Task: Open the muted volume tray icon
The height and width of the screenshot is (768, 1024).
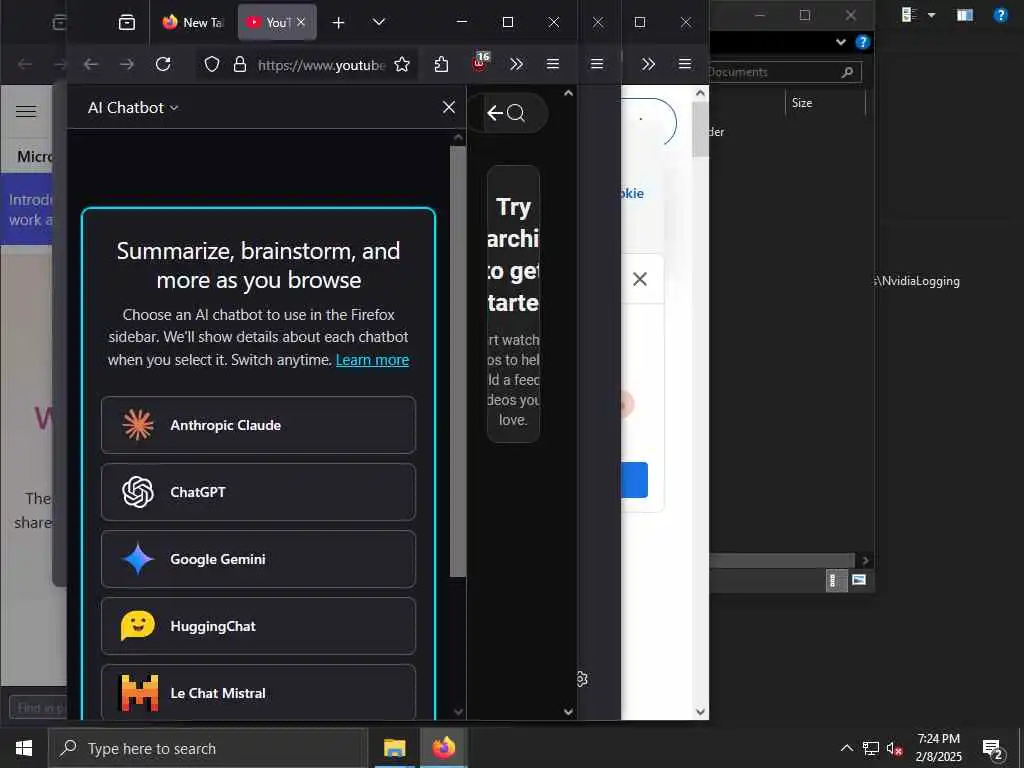Action: click(x=895, y=748)
